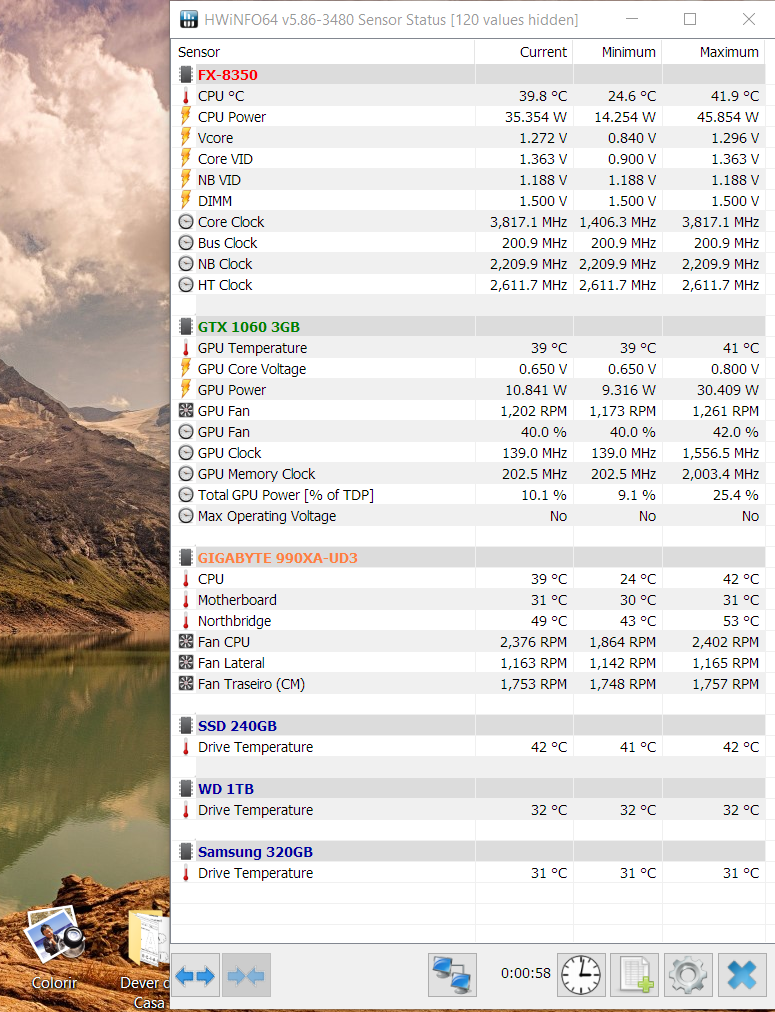Open the network remote monitoring icon
This screenshot has height=1012, width=775.
[452, 975]
